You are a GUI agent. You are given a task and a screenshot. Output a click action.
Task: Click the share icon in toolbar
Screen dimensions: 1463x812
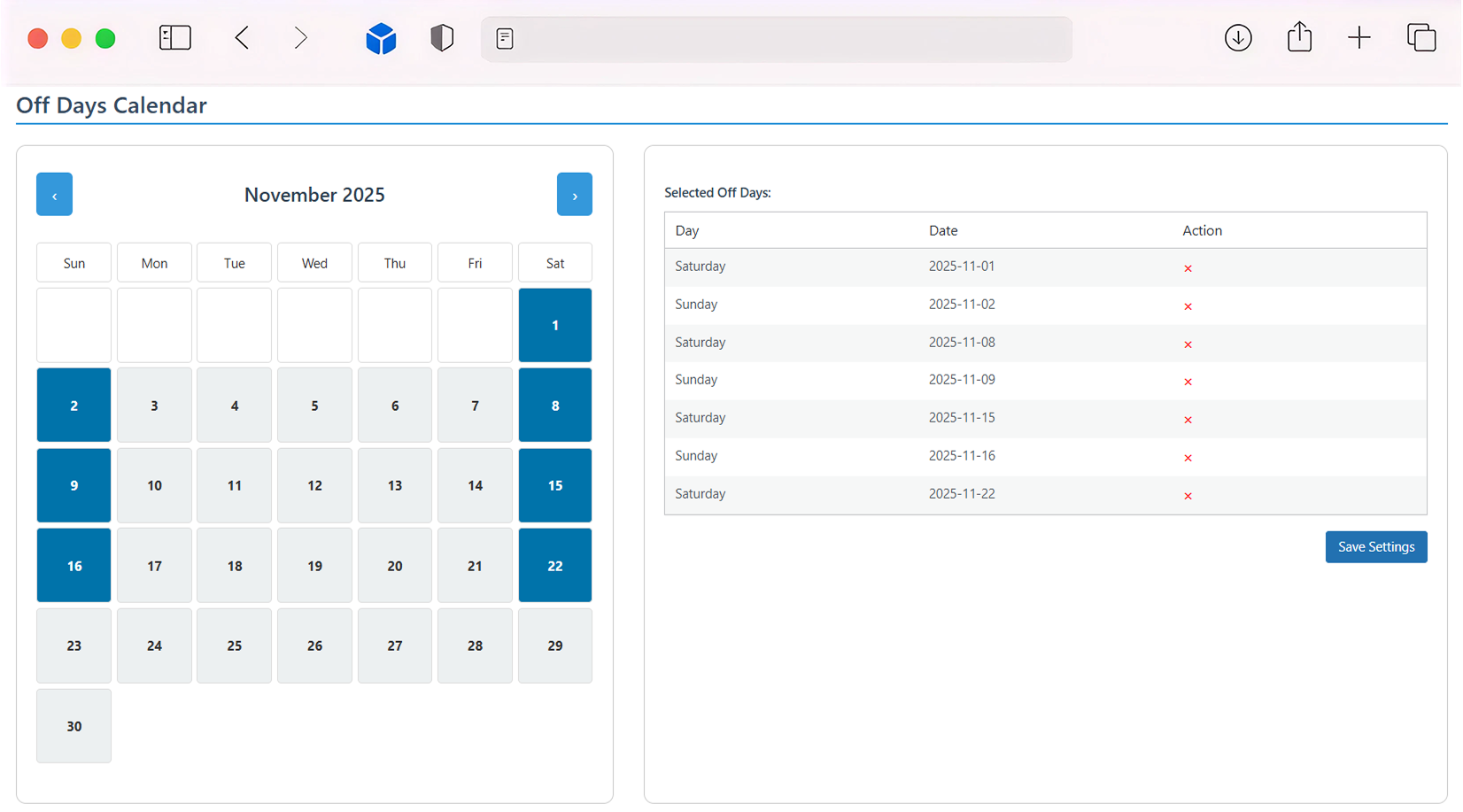pos(1299,37)
